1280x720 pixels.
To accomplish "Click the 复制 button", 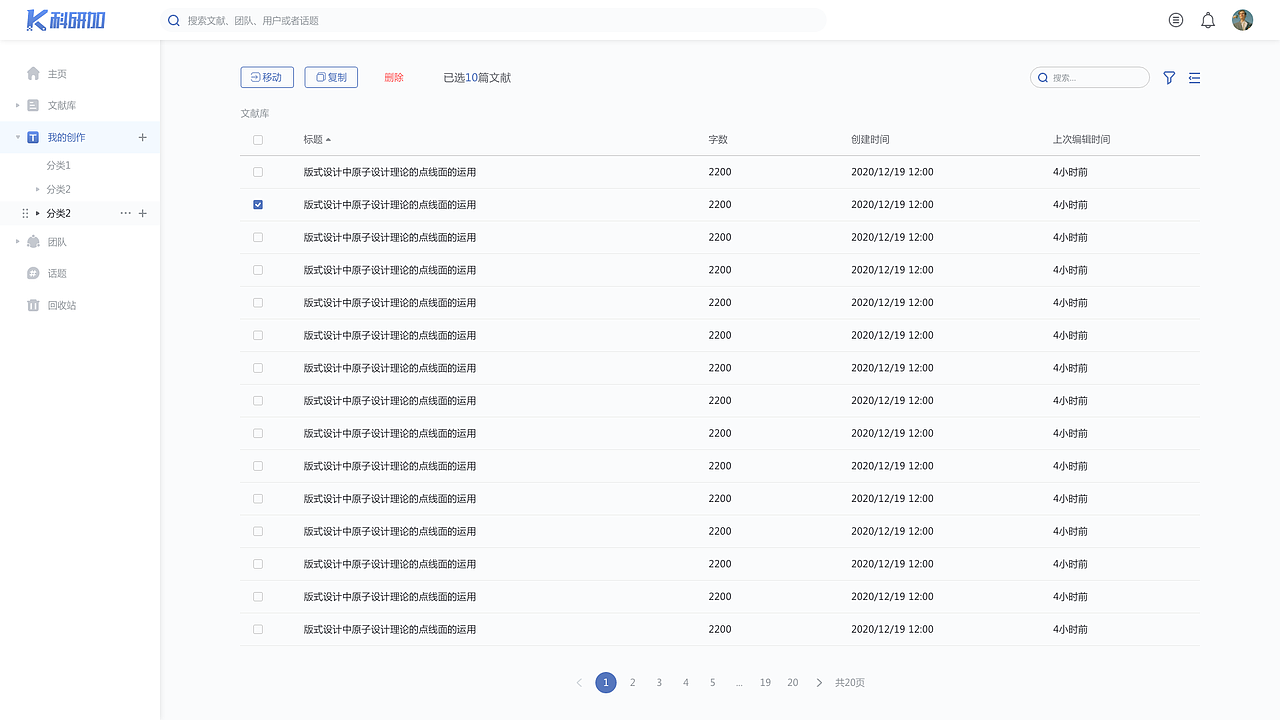I will coord(331,77).
